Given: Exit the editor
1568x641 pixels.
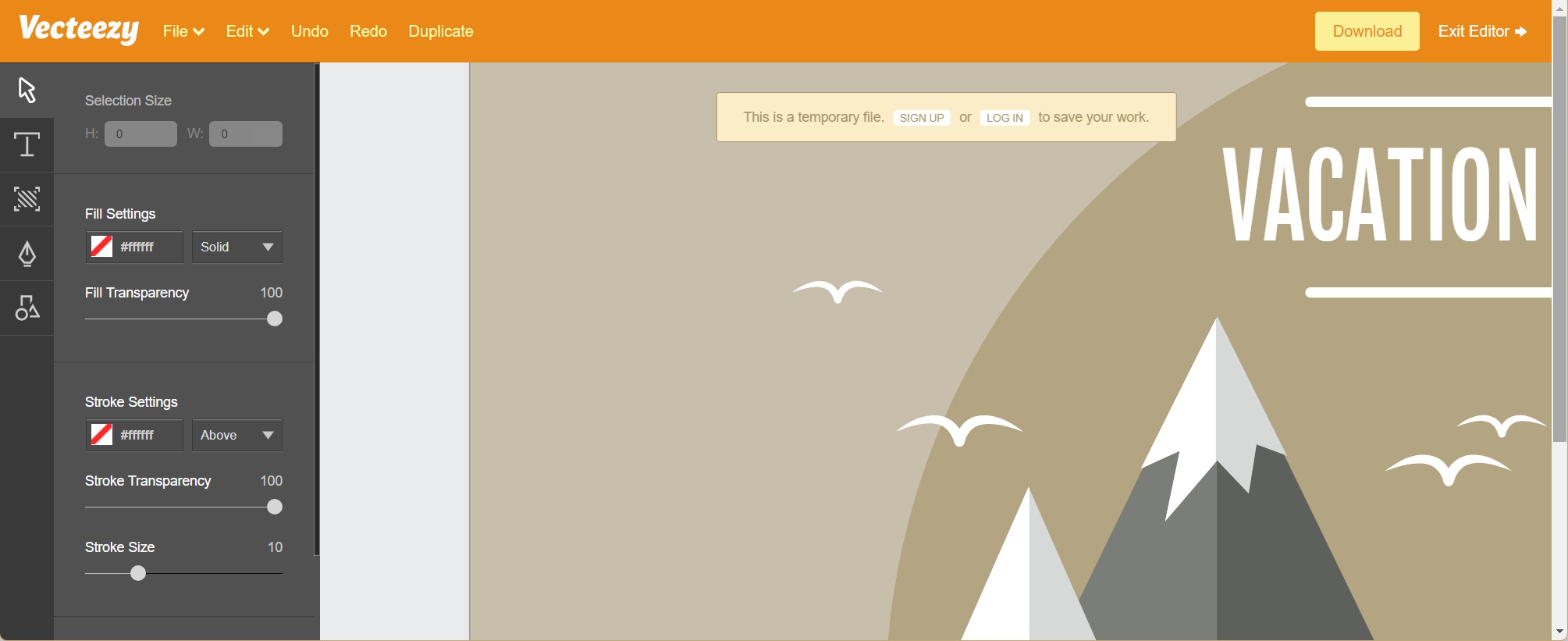Looking at the screenshot, I should click(1482, 31).
